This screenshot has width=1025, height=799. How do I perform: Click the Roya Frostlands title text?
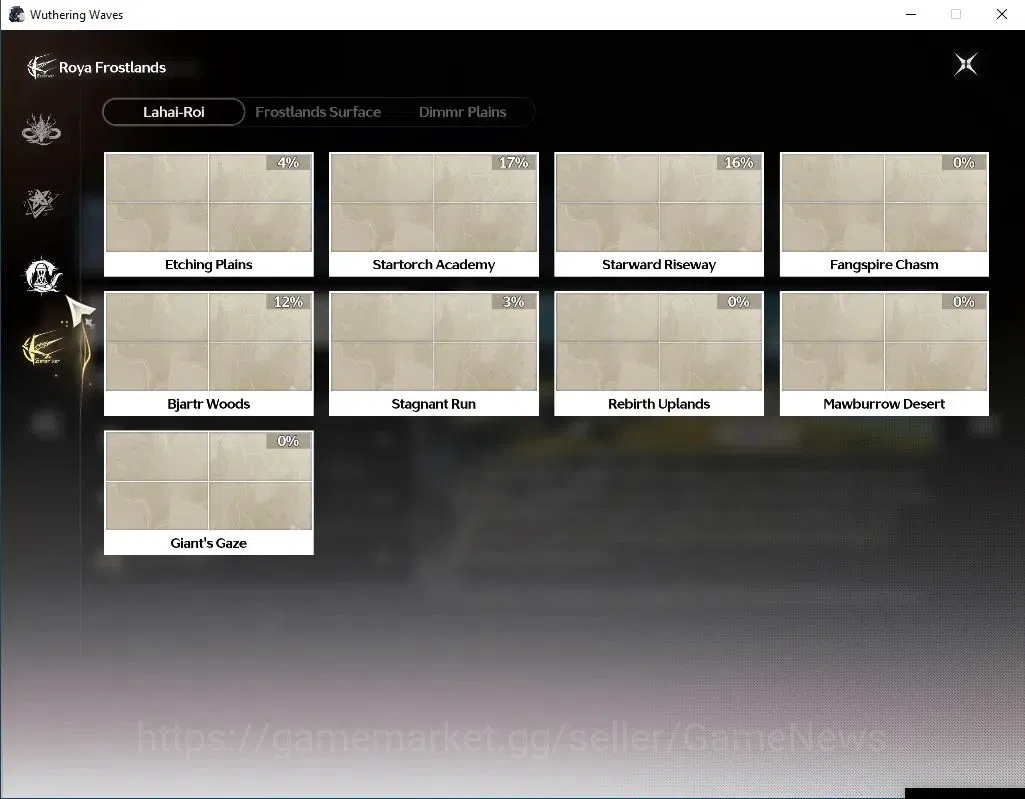point(112,67)
